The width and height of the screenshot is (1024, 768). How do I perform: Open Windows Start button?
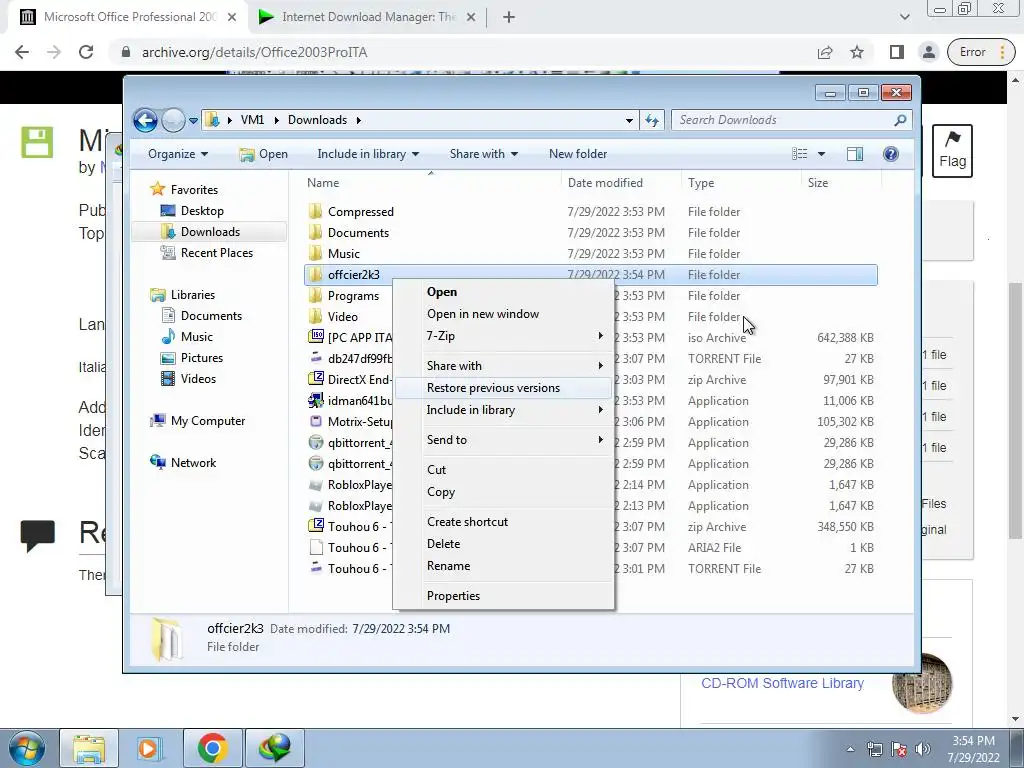[x=27, y=748]
